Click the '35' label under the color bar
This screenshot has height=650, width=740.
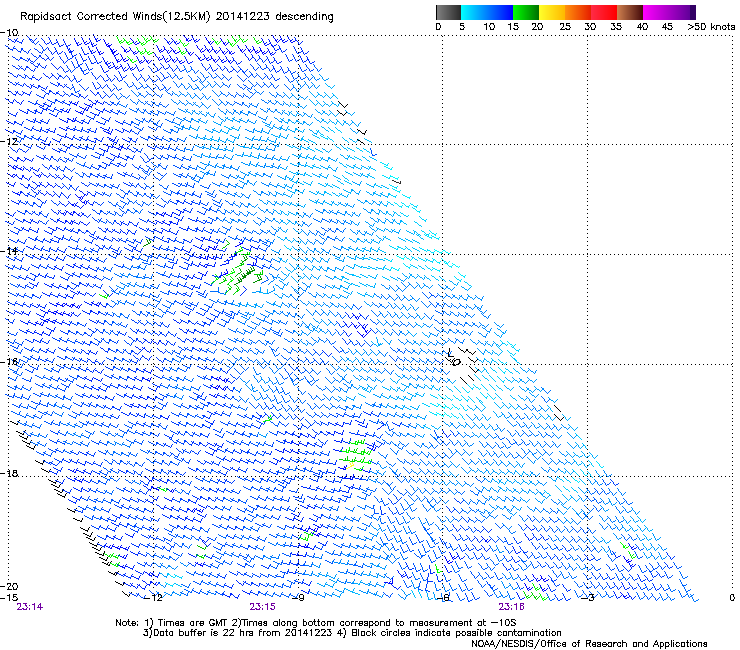coord(616,27)
